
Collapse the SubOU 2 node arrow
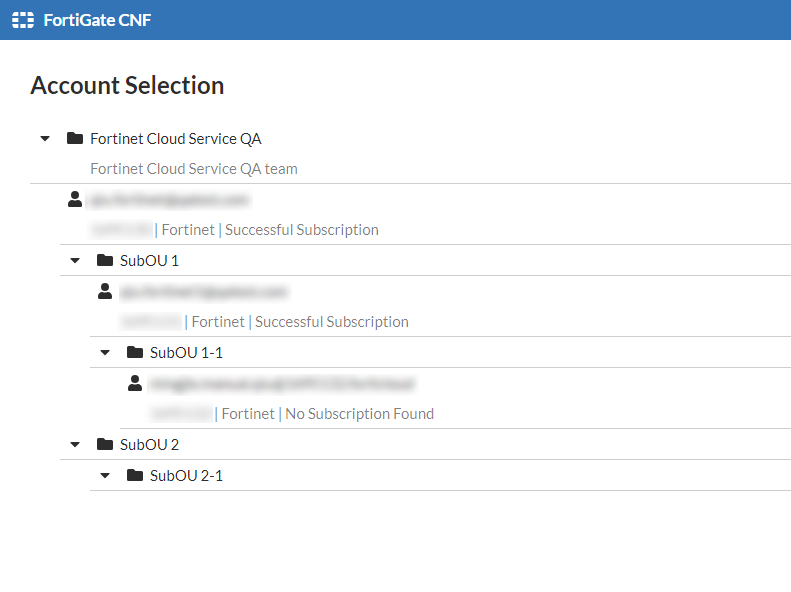(75, 444)
